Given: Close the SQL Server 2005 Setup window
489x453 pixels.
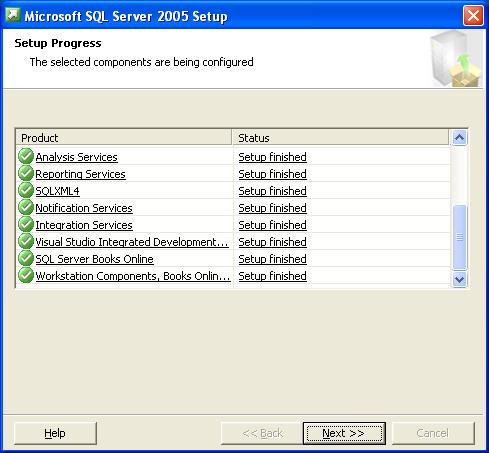Looking at the screenshot, I should pos(473,15).
